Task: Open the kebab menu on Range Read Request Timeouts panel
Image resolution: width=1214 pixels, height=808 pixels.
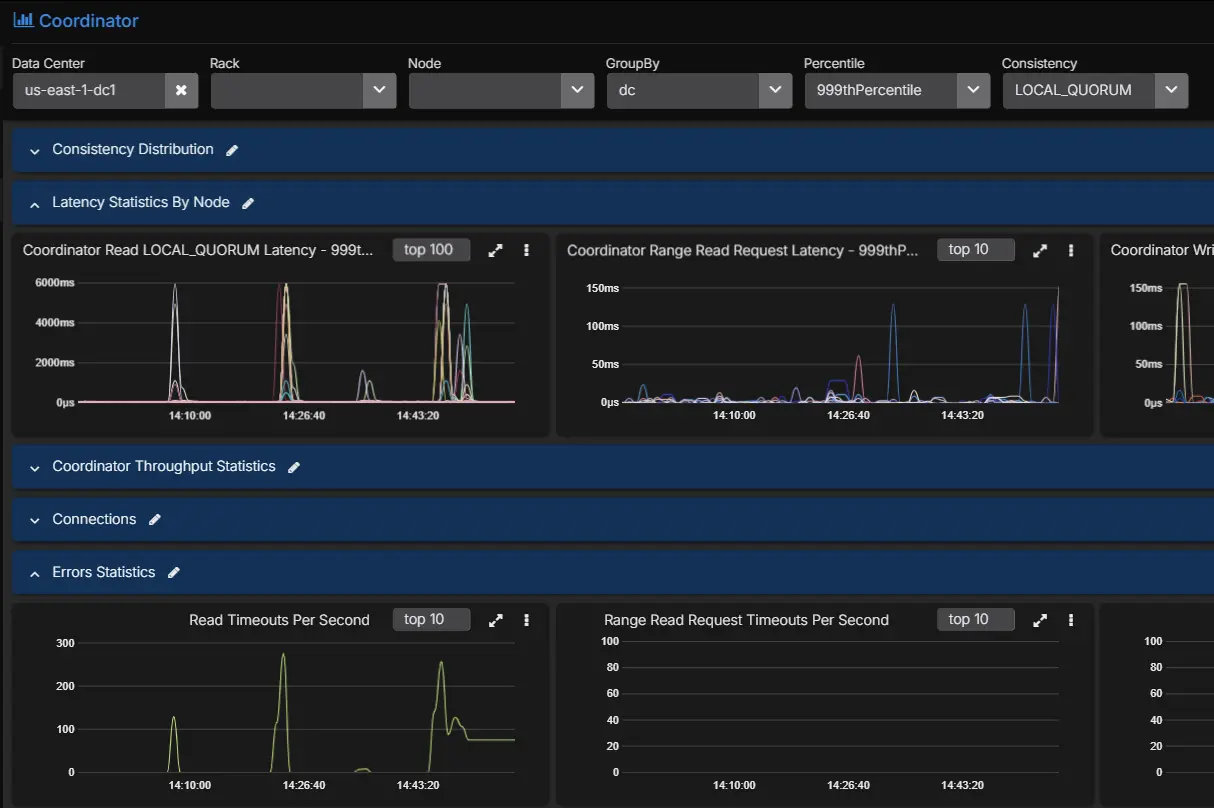Action: [x=1070, y=619]
